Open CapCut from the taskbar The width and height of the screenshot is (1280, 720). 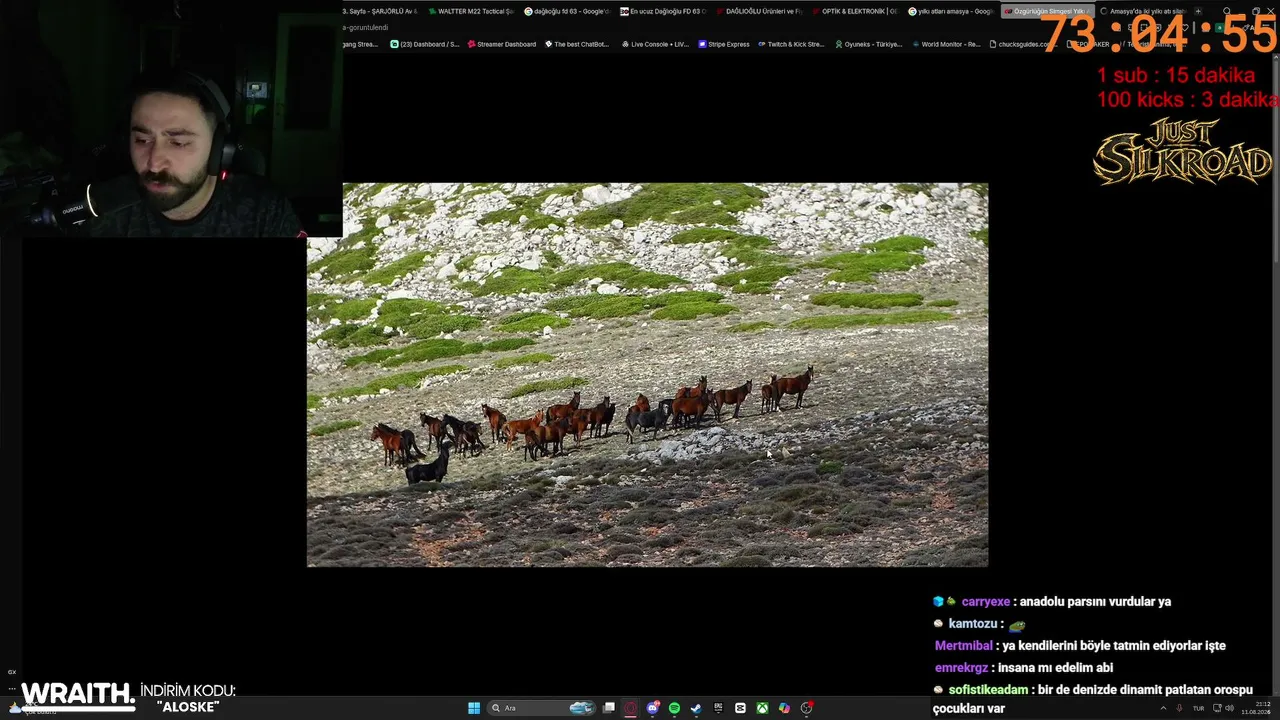[x=740, y=708]
